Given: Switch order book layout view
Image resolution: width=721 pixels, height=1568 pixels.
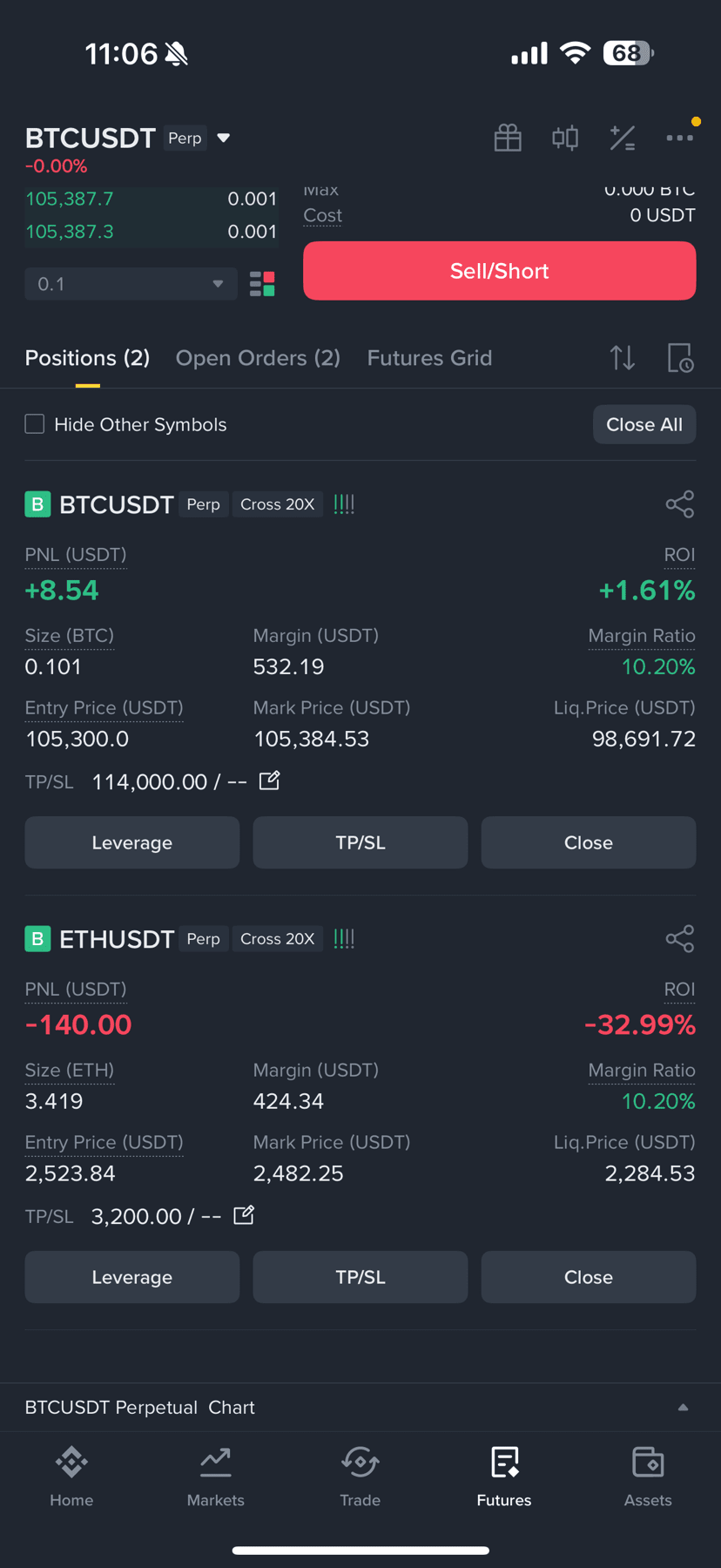Looking at the screenshot, I should [262, 284].
